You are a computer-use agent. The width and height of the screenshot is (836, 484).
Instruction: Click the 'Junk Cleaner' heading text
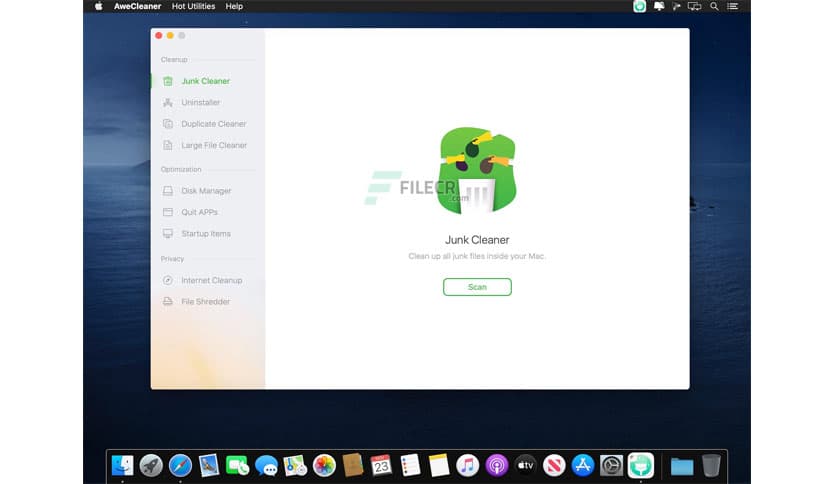point(477,240)
